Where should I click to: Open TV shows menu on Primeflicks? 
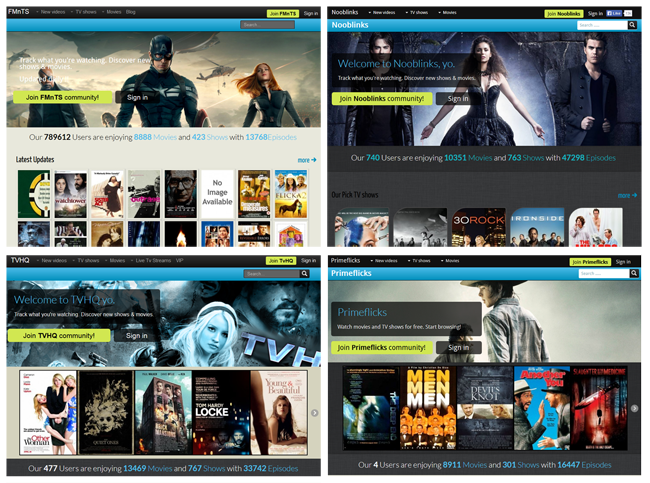click(x=420, y=261)
